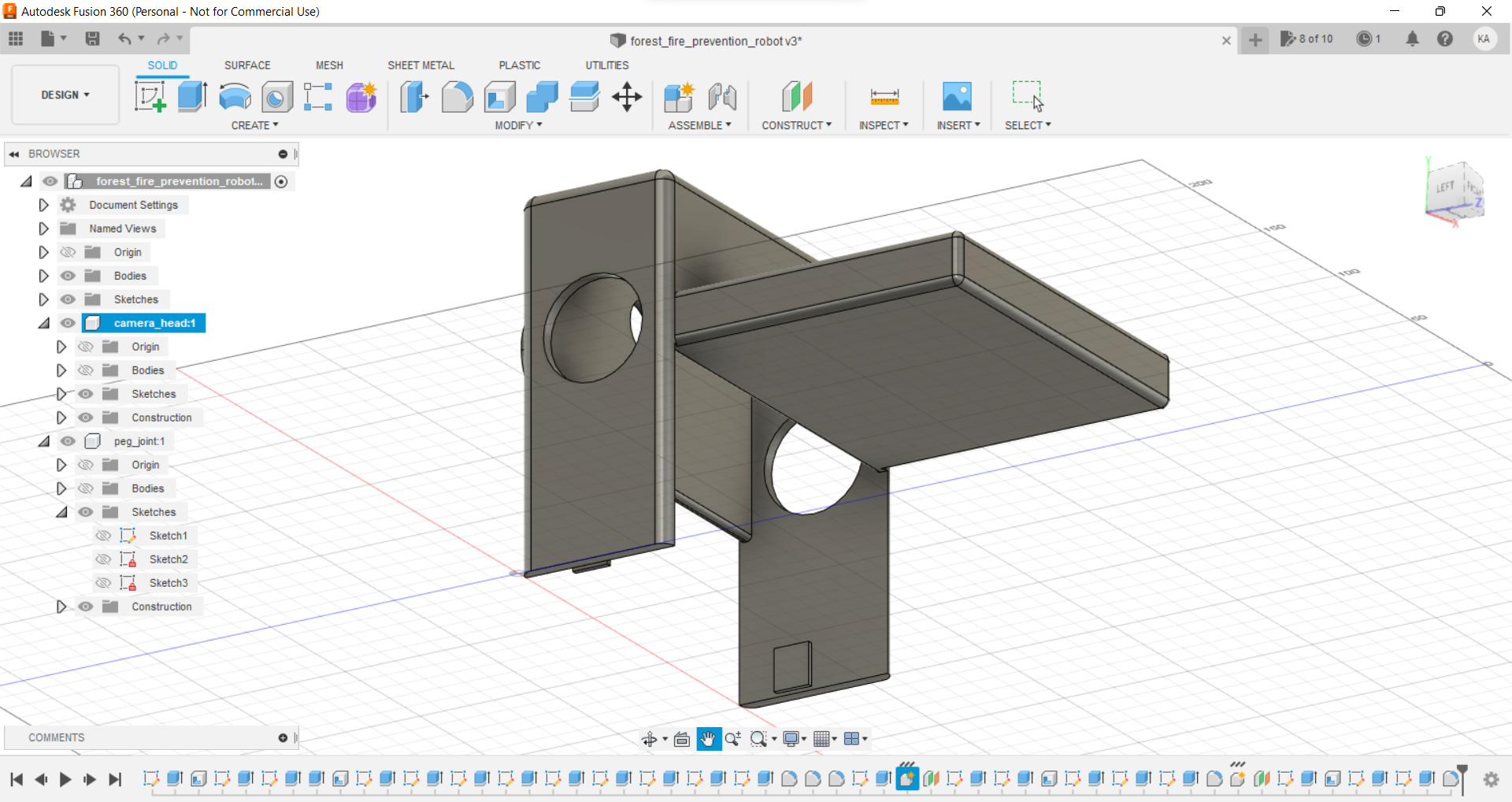Hide the camera_head:1 component

coord(68,323)
